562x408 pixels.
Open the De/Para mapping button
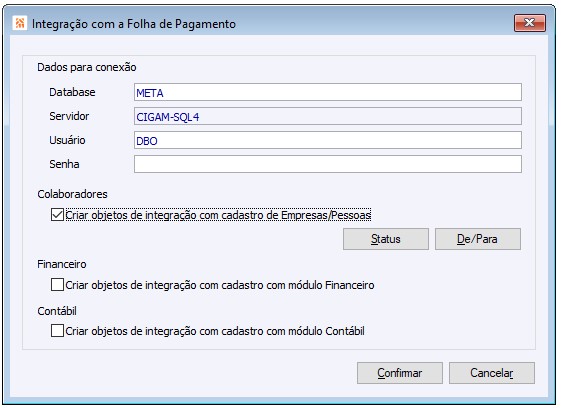tap(478, 239)
